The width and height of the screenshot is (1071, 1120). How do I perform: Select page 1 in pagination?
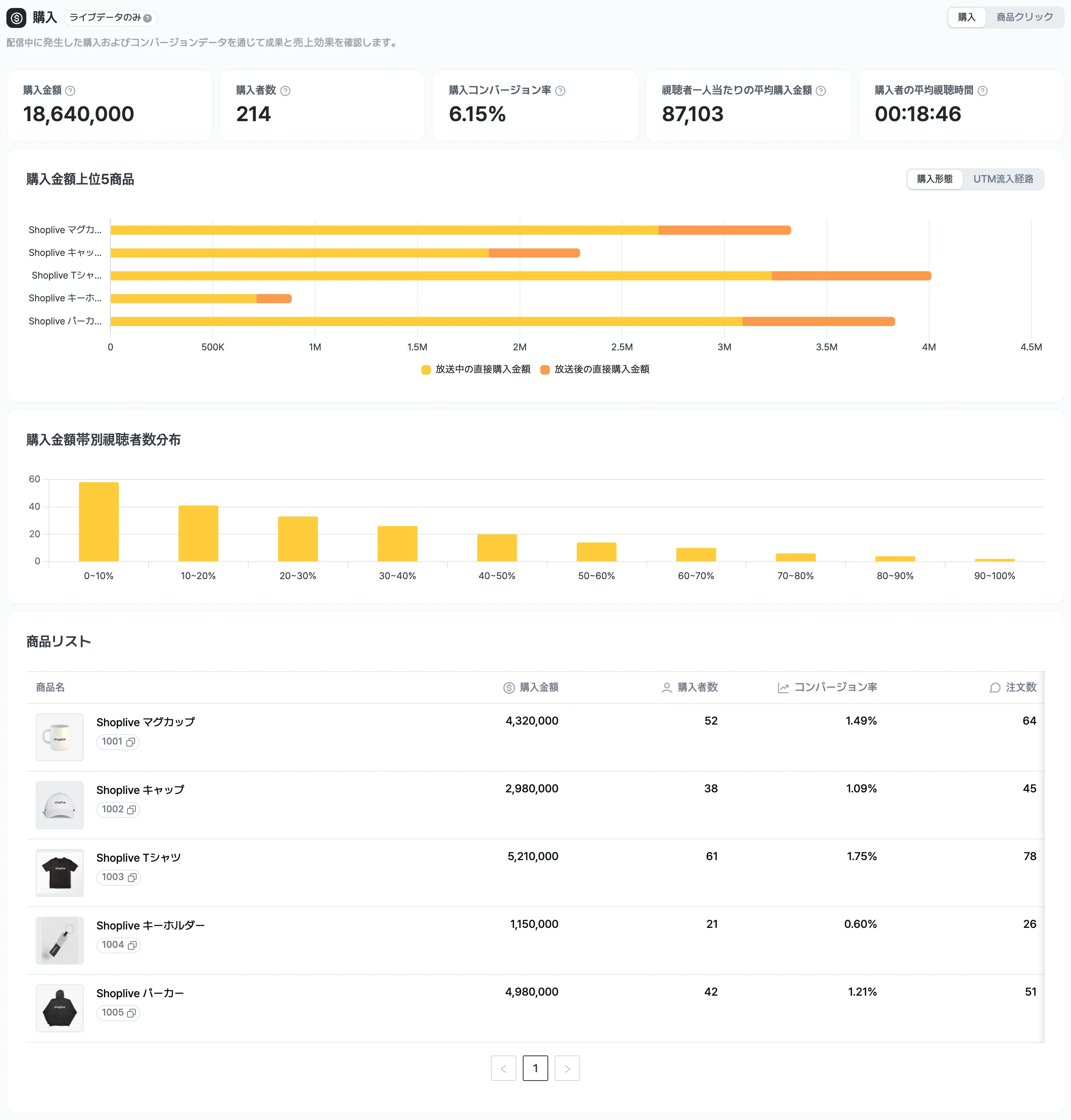tap(535, 1068)
